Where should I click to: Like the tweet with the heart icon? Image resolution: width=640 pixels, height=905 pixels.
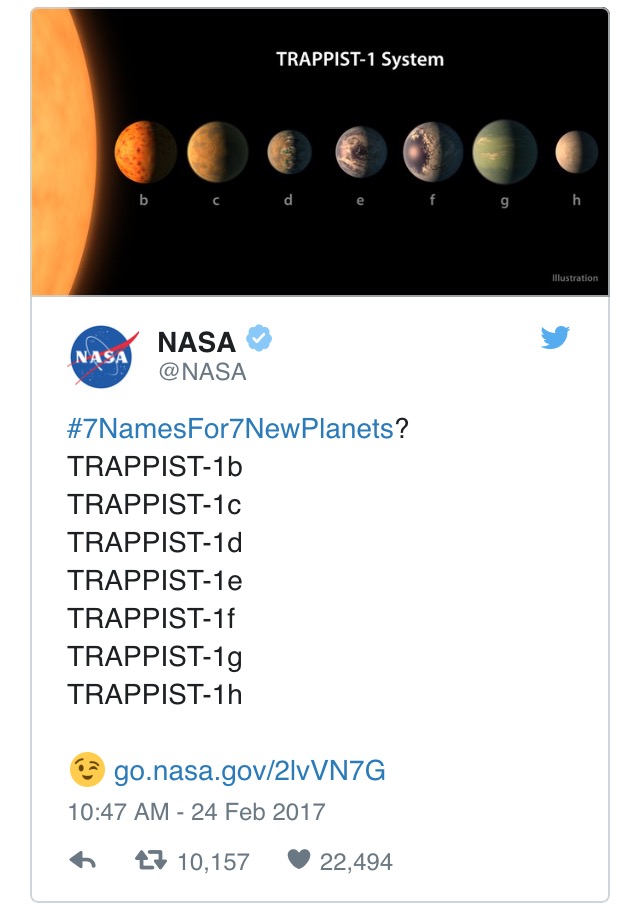pos(299,860)
